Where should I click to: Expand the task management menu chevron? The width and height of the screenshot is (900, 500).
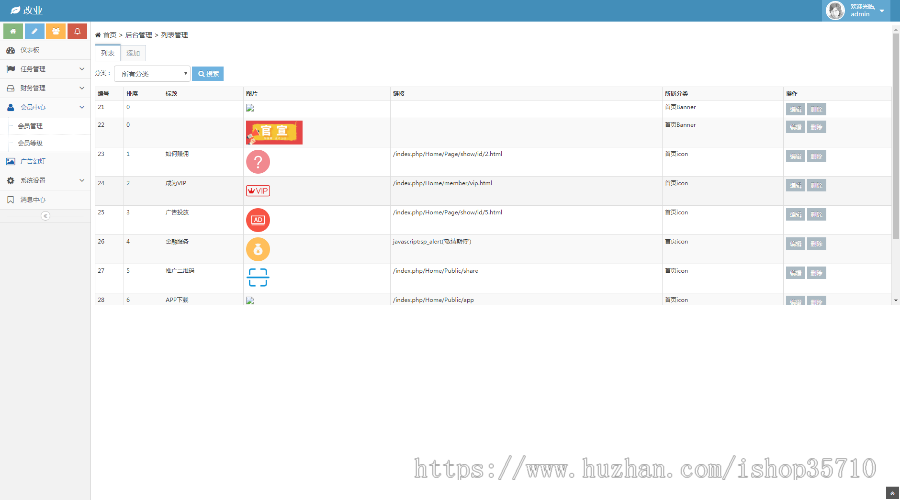click(x=82, y=69)
